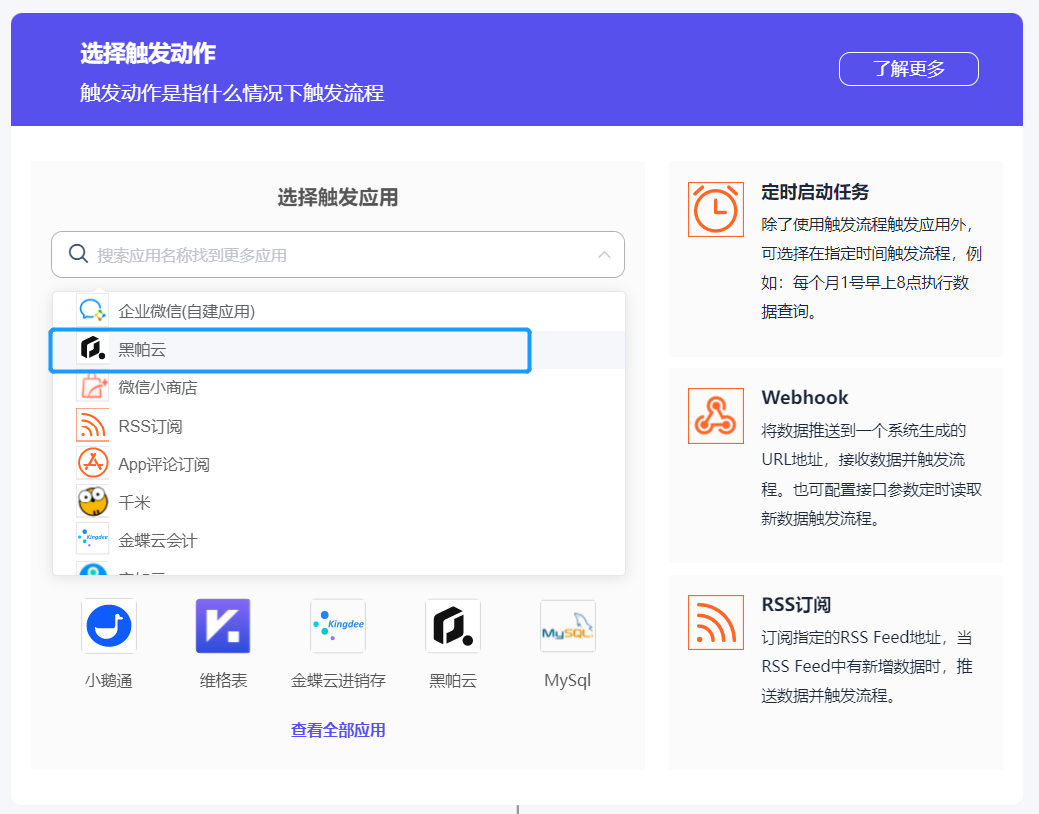
Task: Click App评论订阅 App Store icon
Action: coord(93,463)
